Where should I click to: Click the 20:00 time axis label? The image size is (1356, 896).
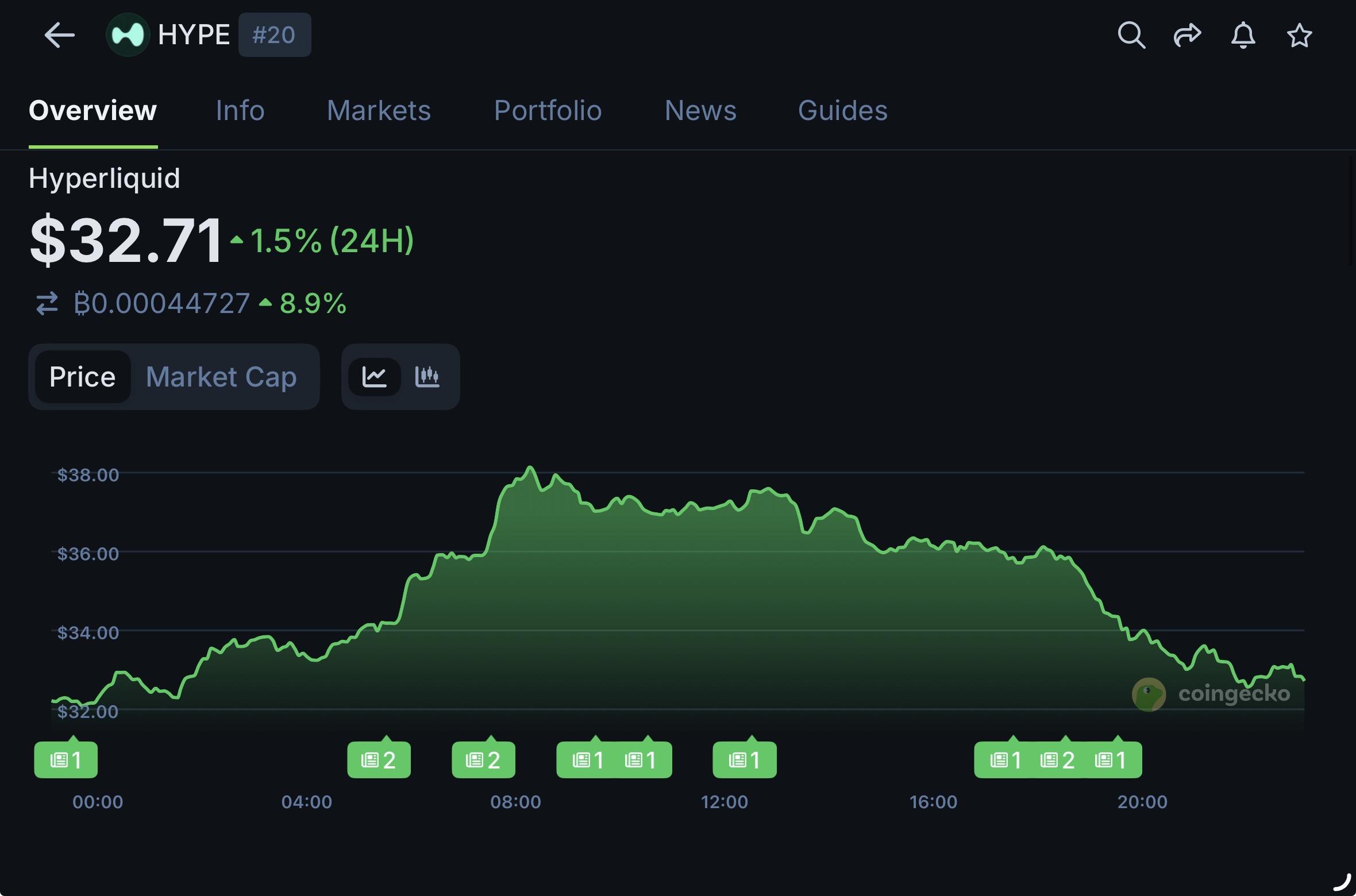(1142, 802)
